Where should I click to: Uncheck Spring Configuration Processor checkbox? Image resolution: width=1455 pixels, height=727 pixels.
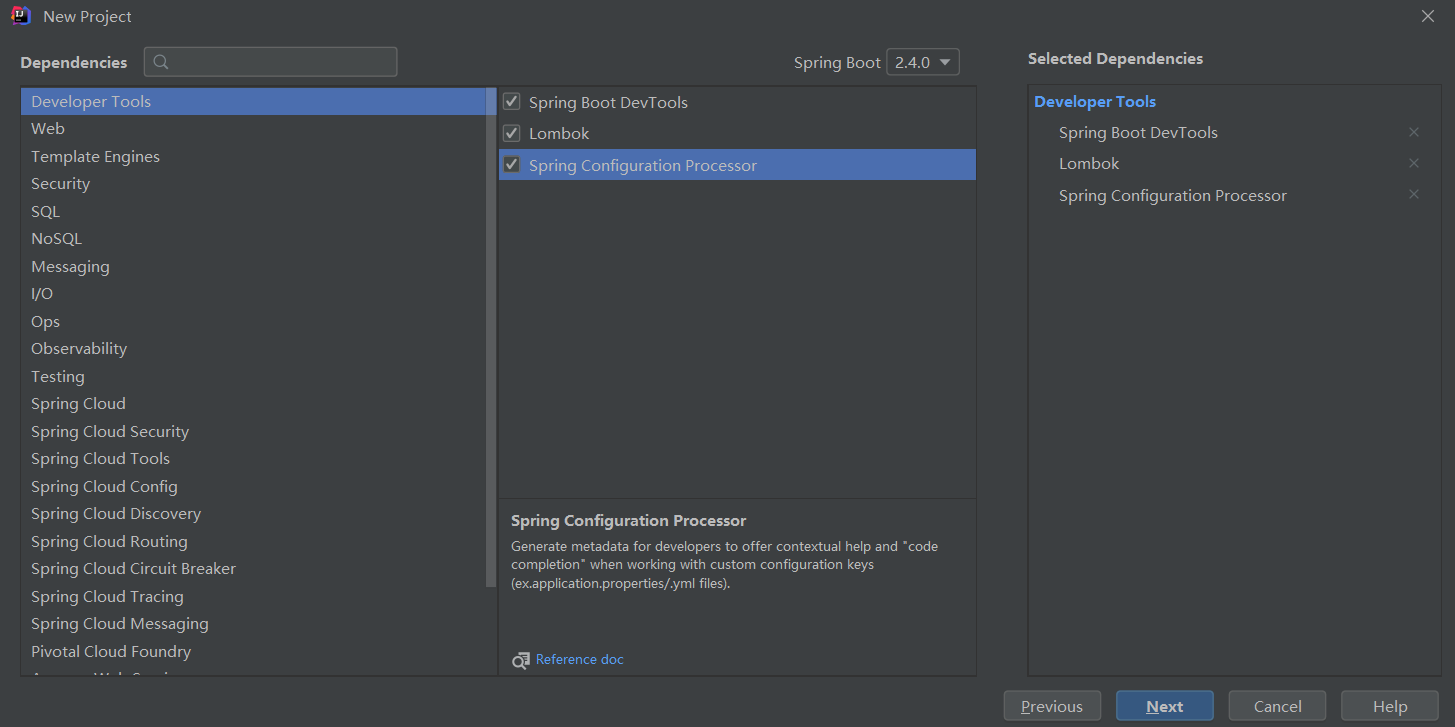tap(511, 165)
